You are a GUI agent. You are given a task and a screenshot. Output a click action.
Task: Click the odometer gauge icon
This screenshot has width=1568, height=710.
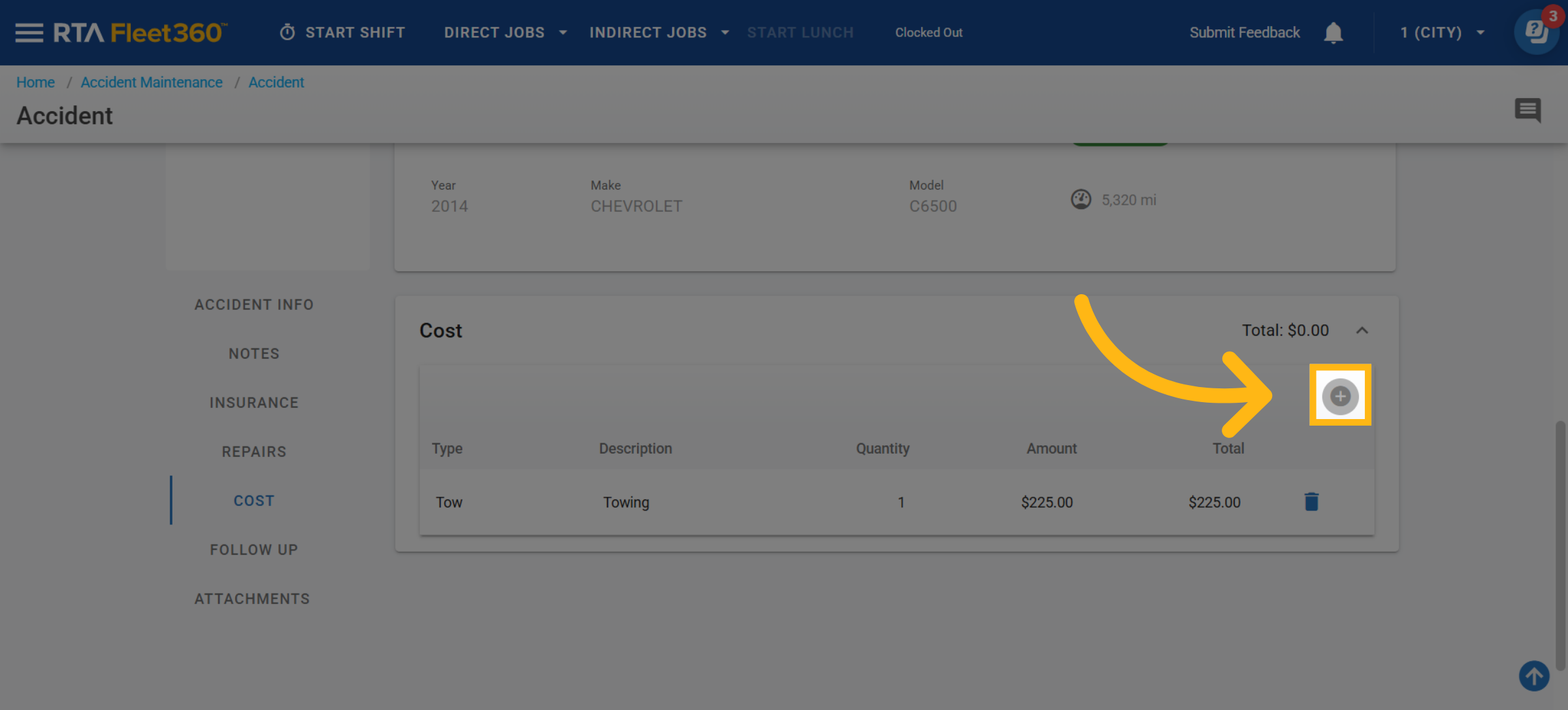click(1081, 199)
